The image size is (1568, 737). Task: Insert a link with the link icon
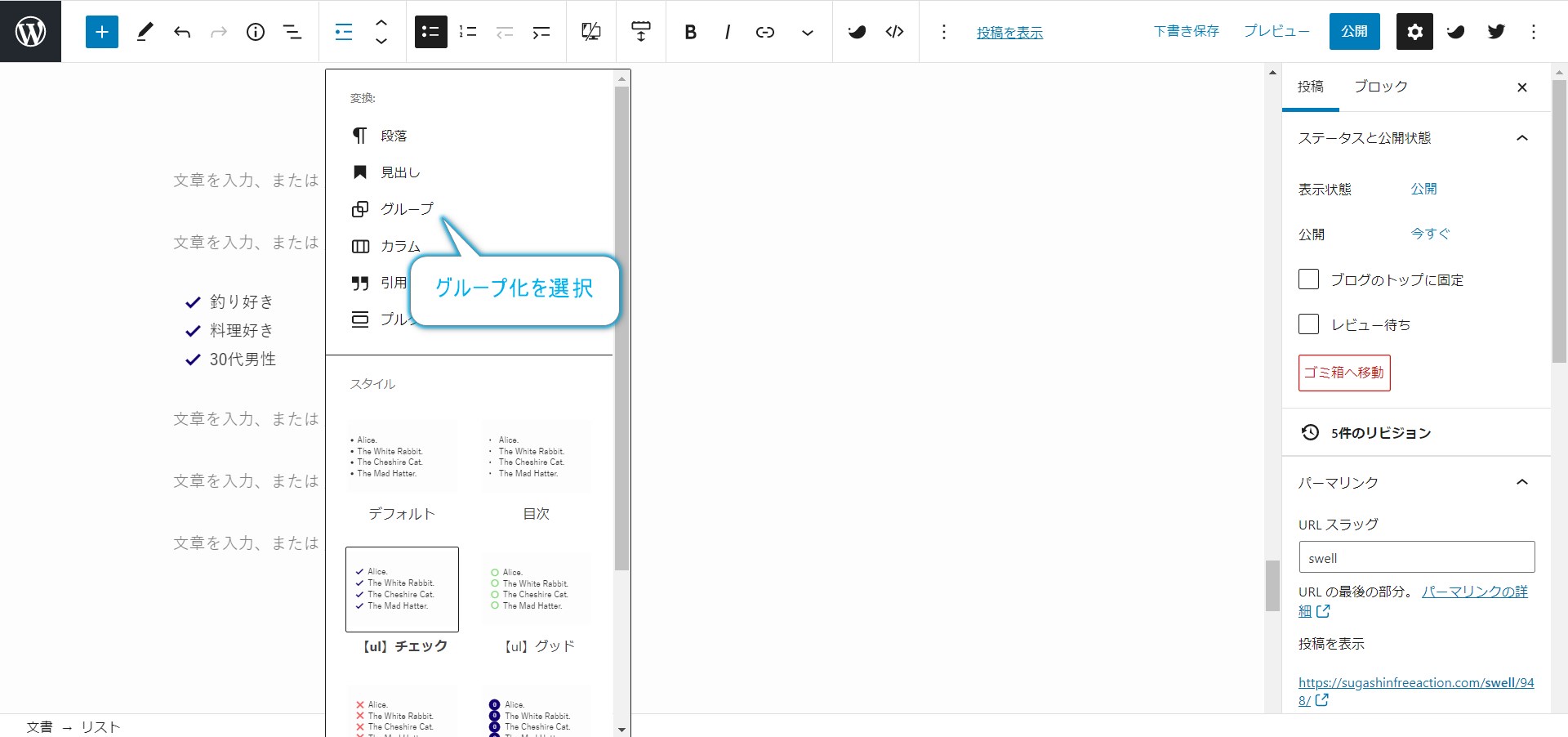765,32
